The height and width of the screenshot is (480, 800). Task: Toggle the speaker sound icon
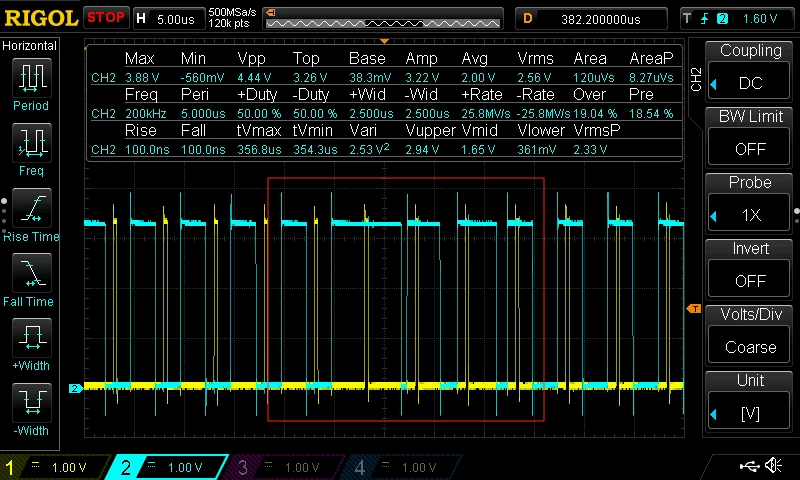point(774,465)
